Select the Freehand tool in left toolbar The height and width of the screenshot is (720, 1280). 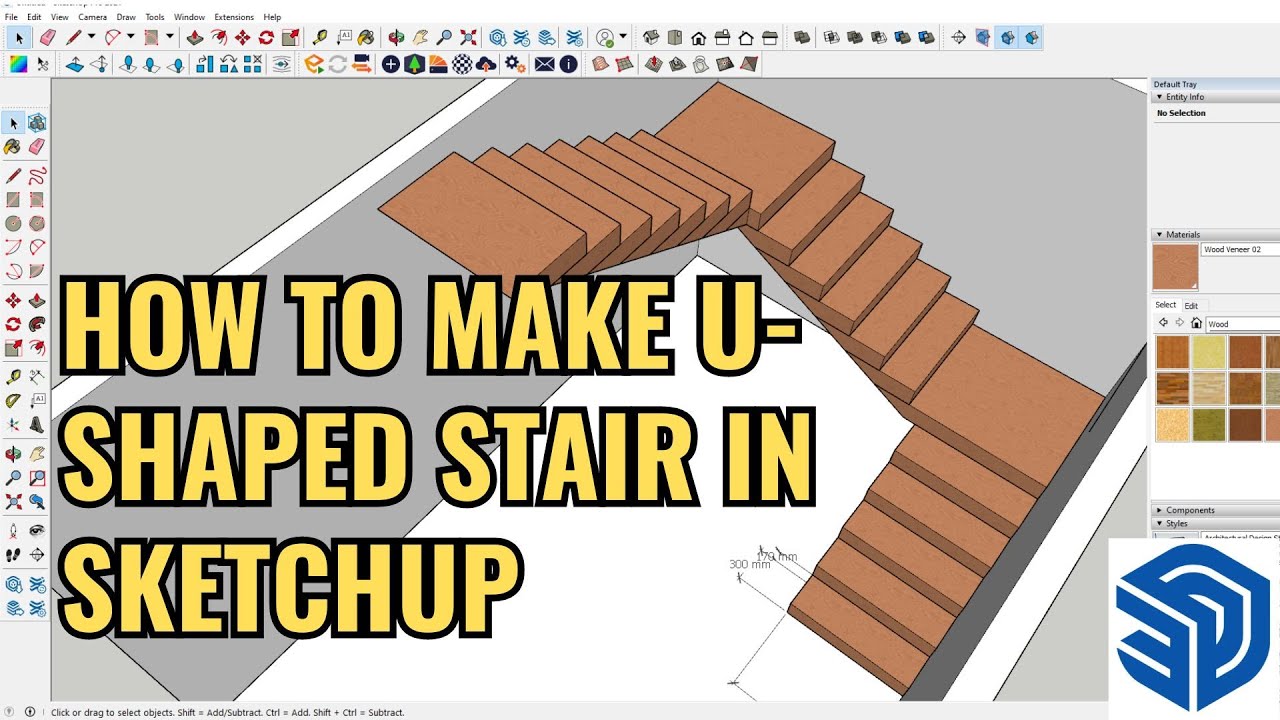coord(37,175)
